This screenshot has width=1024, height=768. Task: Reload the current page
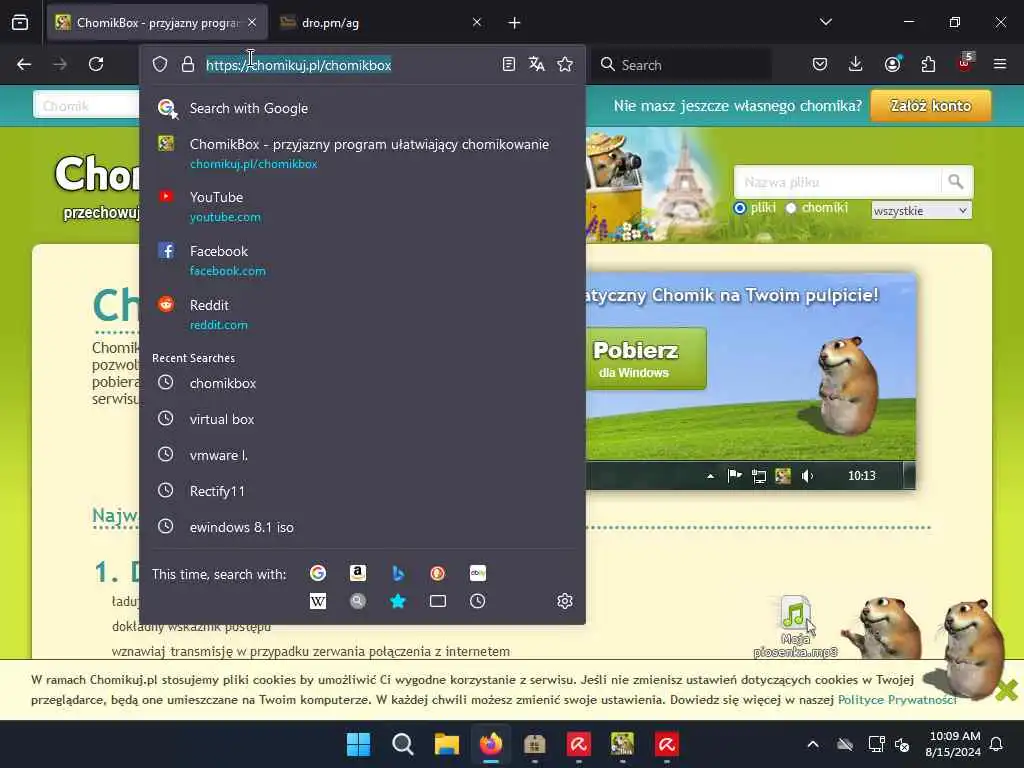pos(96,64)
